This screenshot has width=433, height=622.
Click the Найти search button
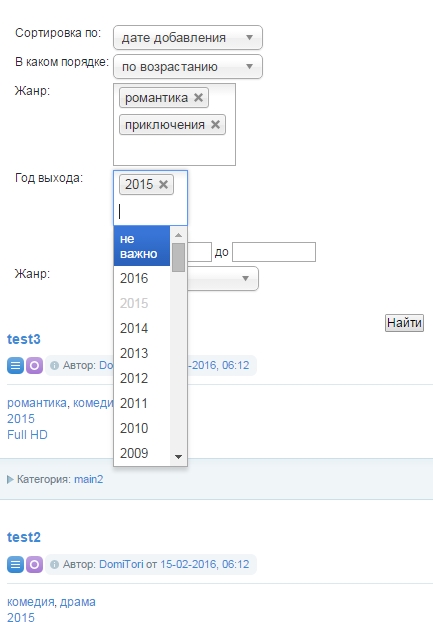(404, 323)
